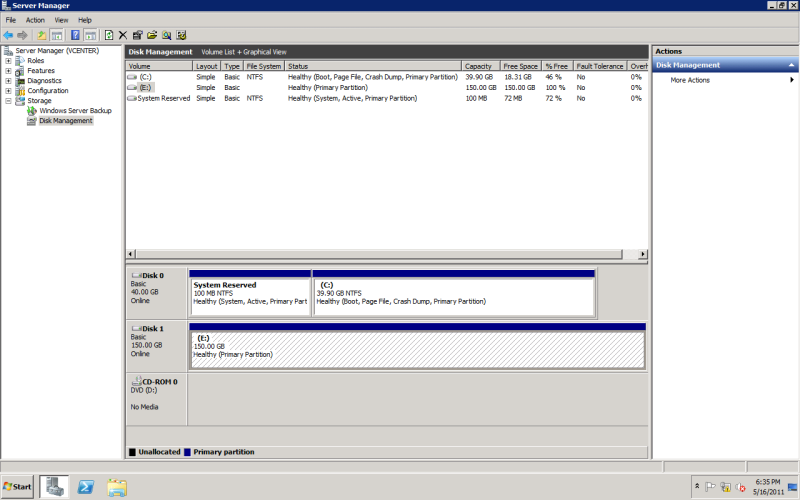Select Diagnostics in the console tree
The width and height of the screenshot is (800, 500).
pos(44,81)
